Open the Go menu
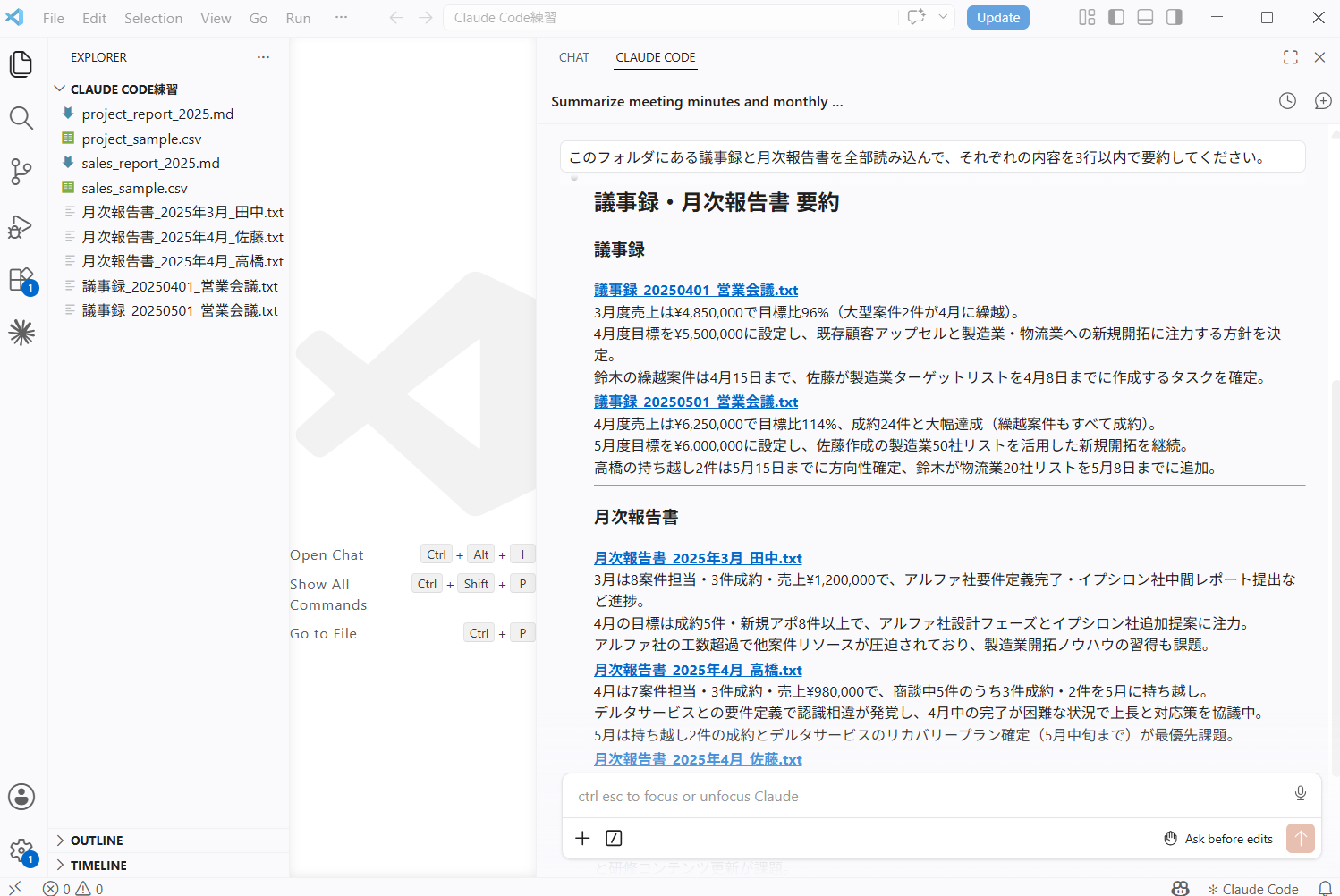Viewport: 1340px width, 896px height. click(259, 18)
